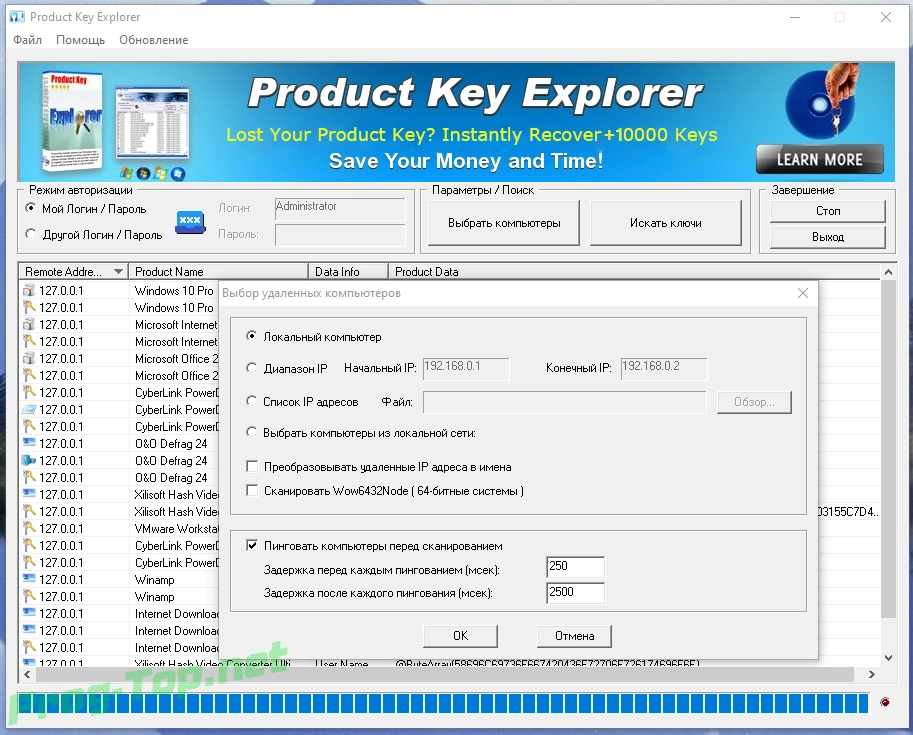Image resolution: width=913 pixels, height=735 pixels.
Task: Click delay before ping field 250
Action: coord(575,566)
